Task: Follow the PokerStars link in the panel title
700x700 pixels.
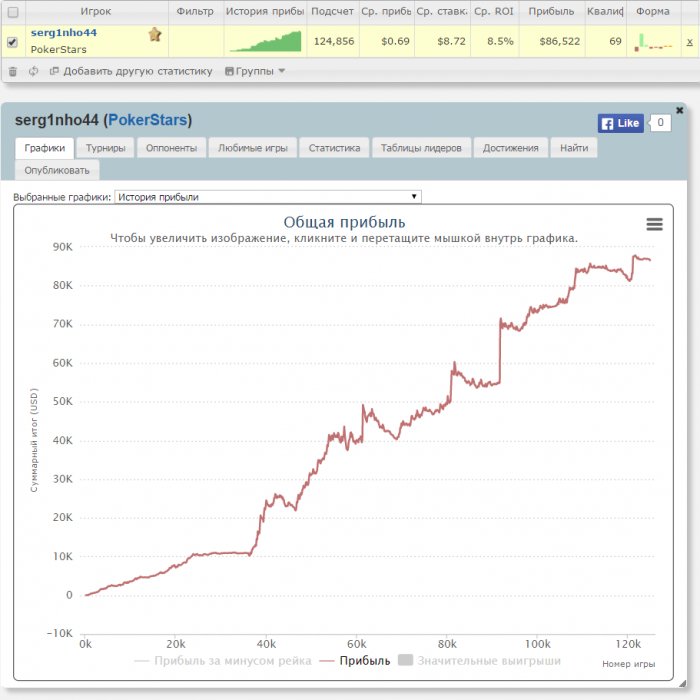Action: tap(148, 120)
